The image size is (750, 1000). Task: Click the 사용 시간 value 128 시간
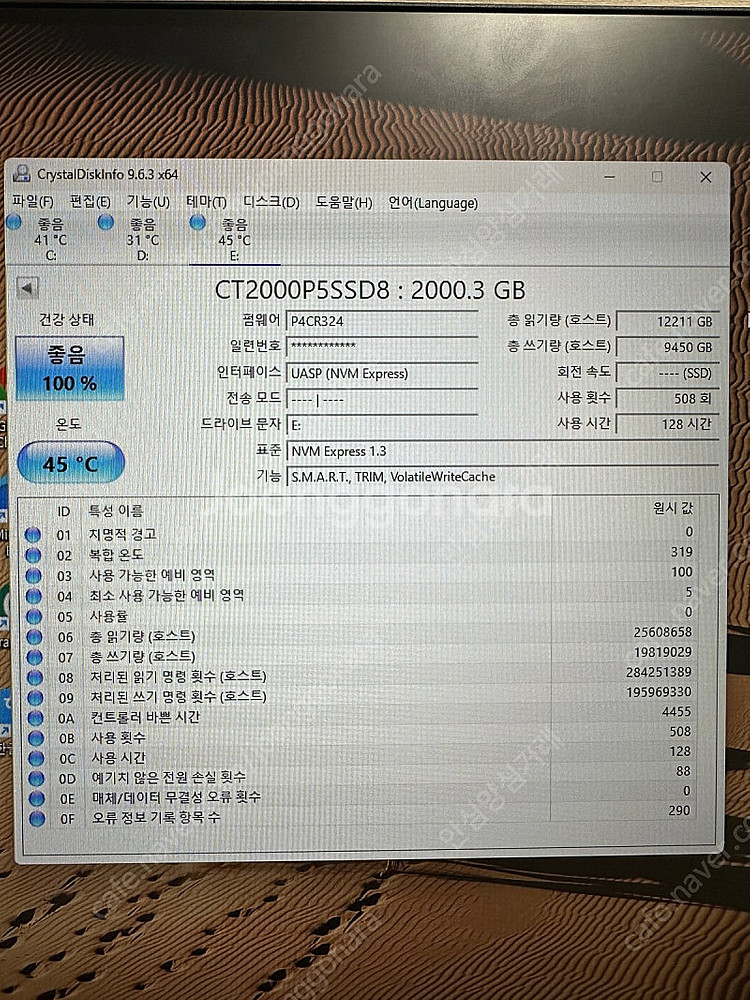(667, 424)
